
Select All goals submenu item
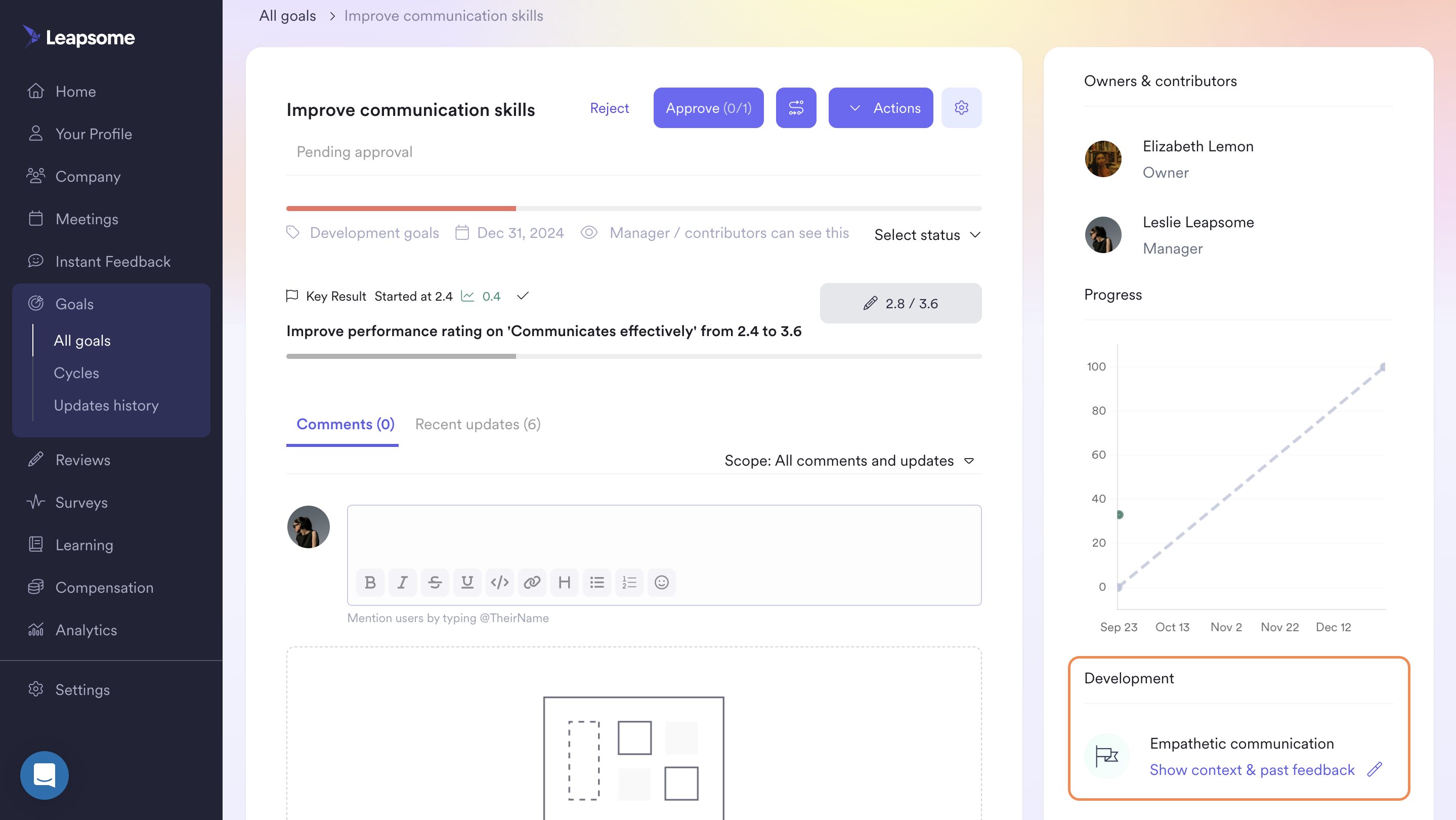click(82, 341)
